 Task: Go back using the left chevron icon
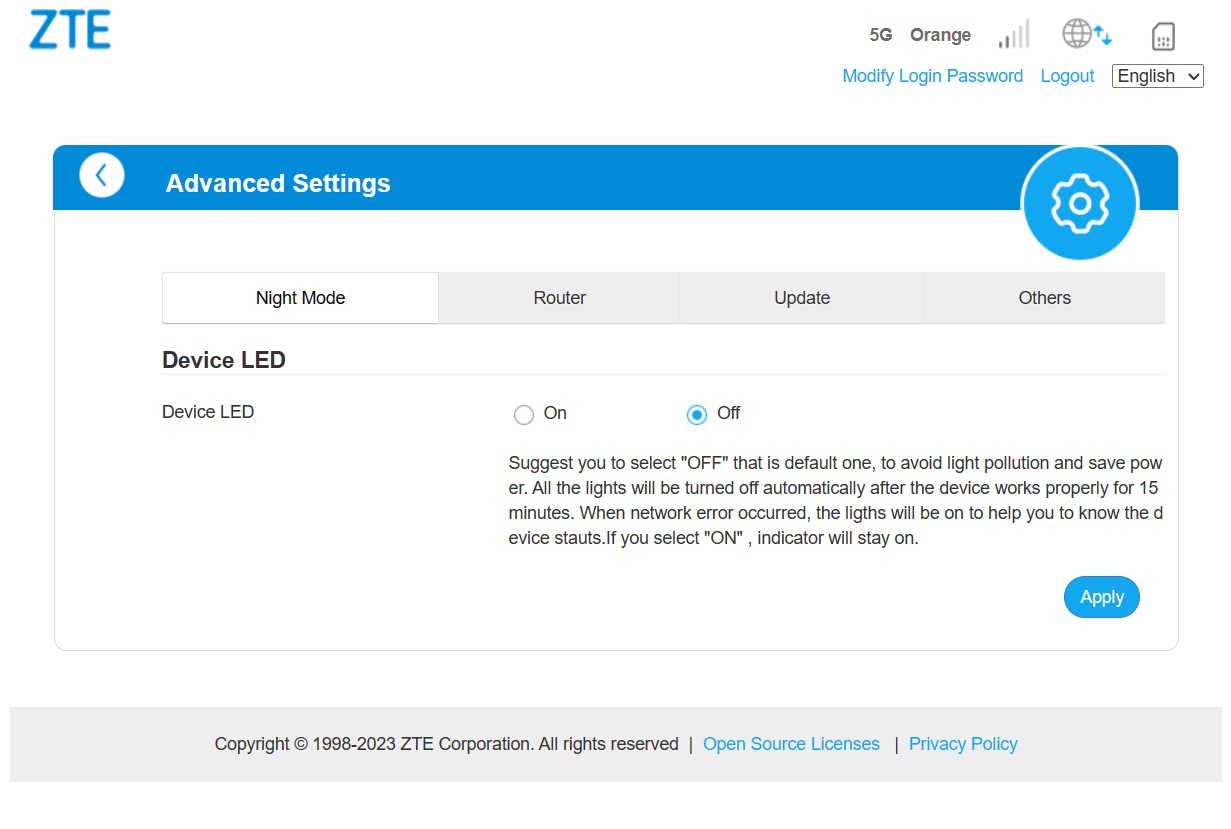pos(102,176)
